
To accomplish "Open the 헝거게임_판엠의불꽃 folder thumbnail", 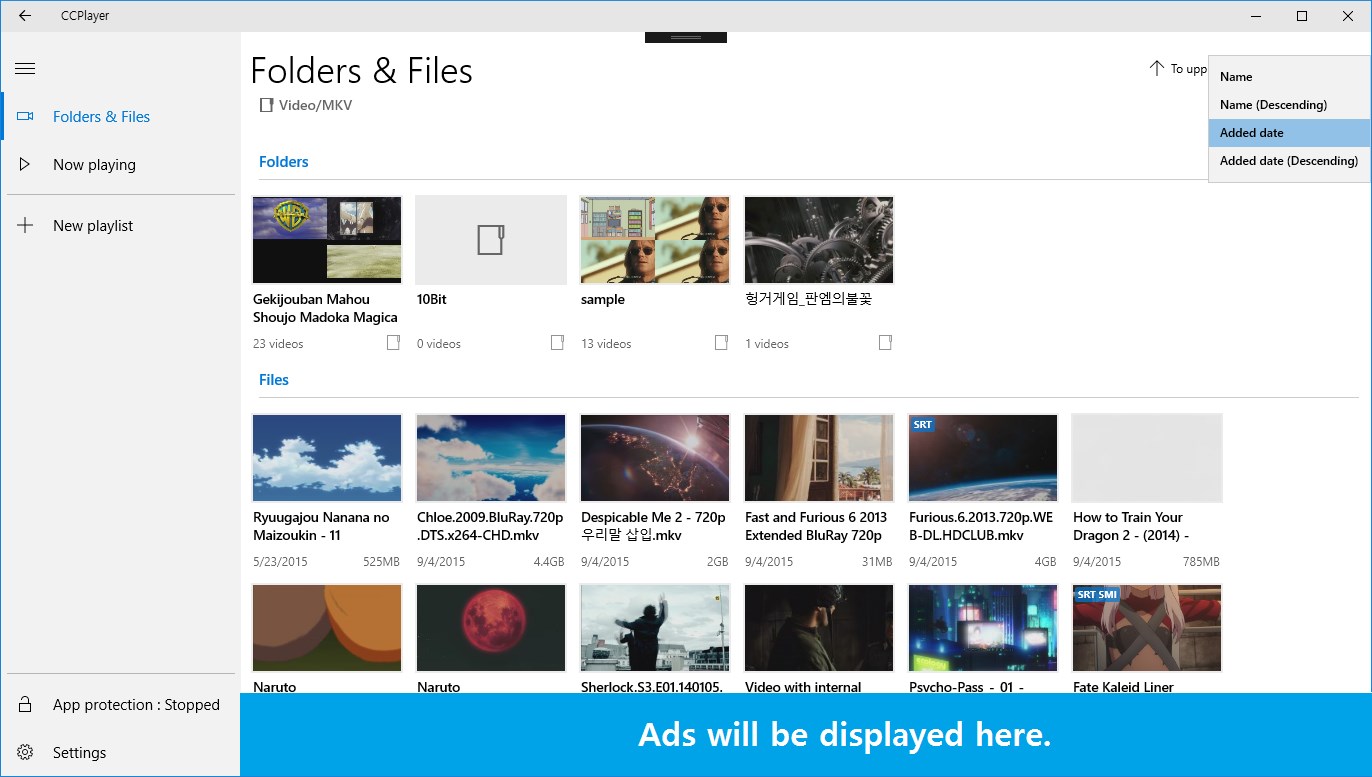I will click(x=819, y=240).
